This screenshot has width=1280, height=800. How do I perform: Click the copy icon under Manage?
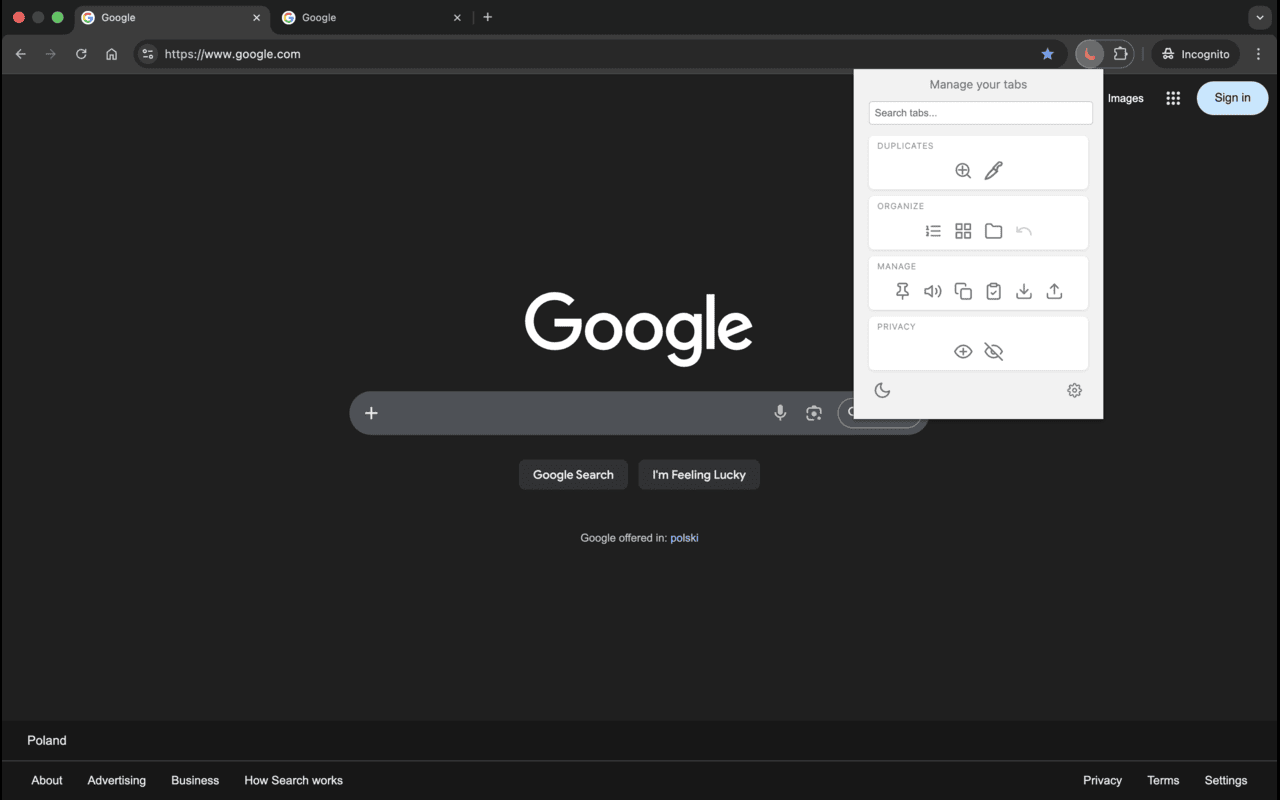(963, 291)
